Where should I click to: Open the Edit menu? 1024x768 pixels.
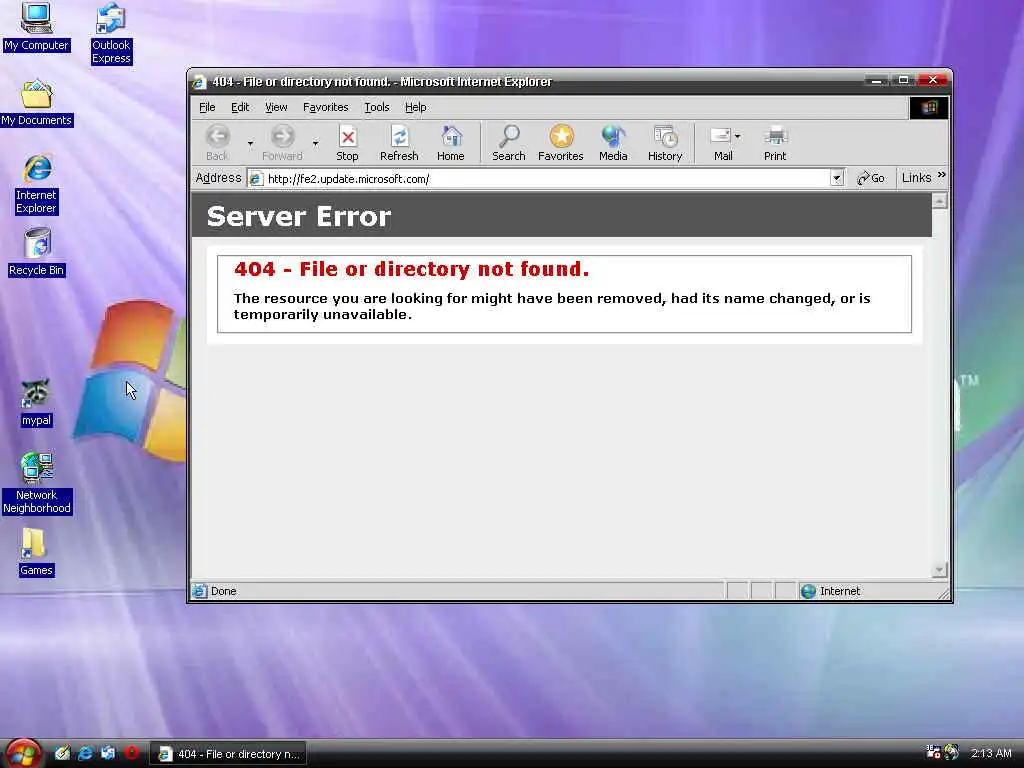(240, 107)
